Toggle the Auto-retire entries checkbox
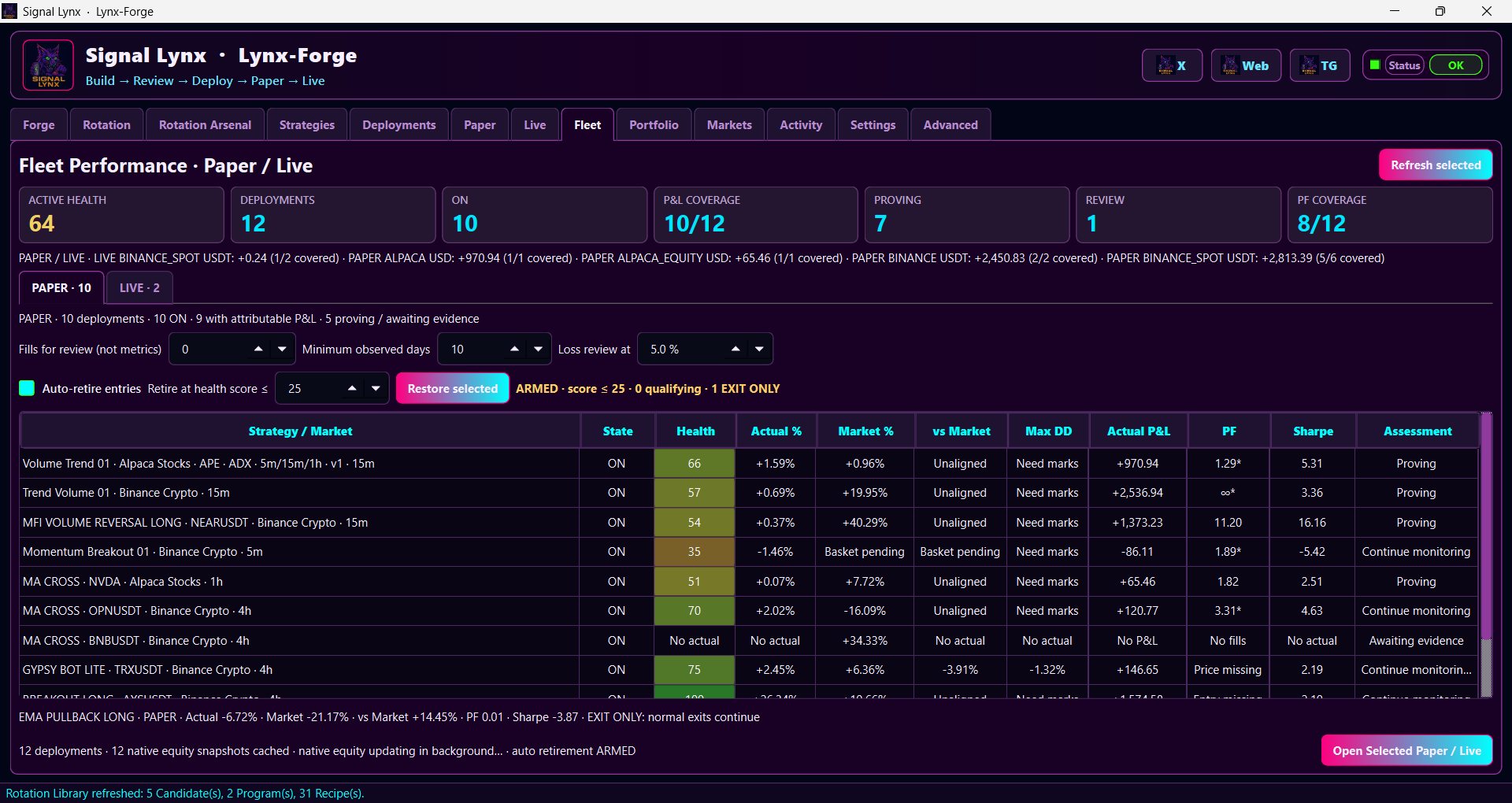The height and width of the screenshot is (803, 1512). point(27,388)
